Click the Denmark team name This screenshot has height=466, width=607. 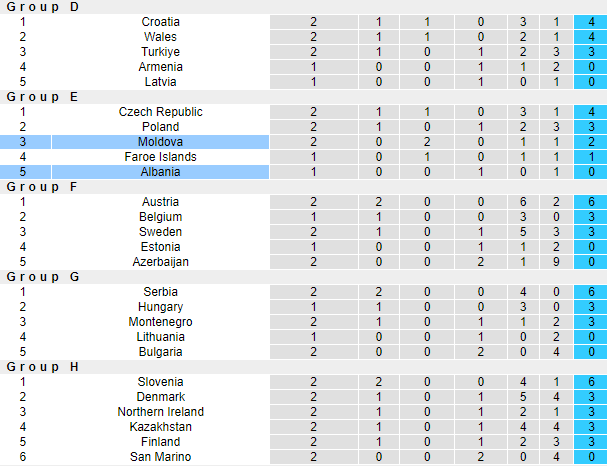coord(160,397)
